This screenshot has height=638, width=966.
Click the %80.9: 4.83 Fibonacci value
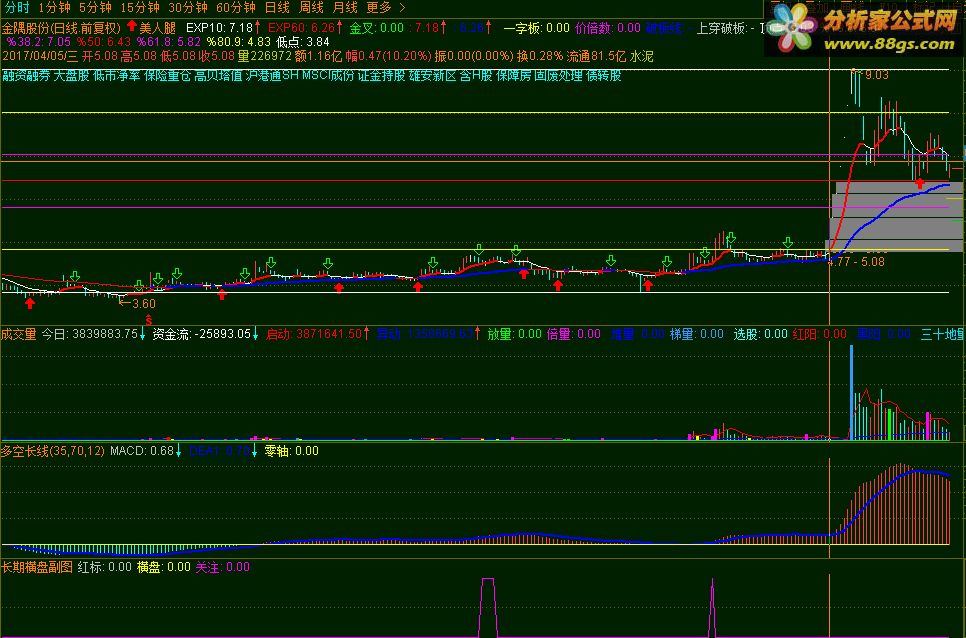pos(238,42)
